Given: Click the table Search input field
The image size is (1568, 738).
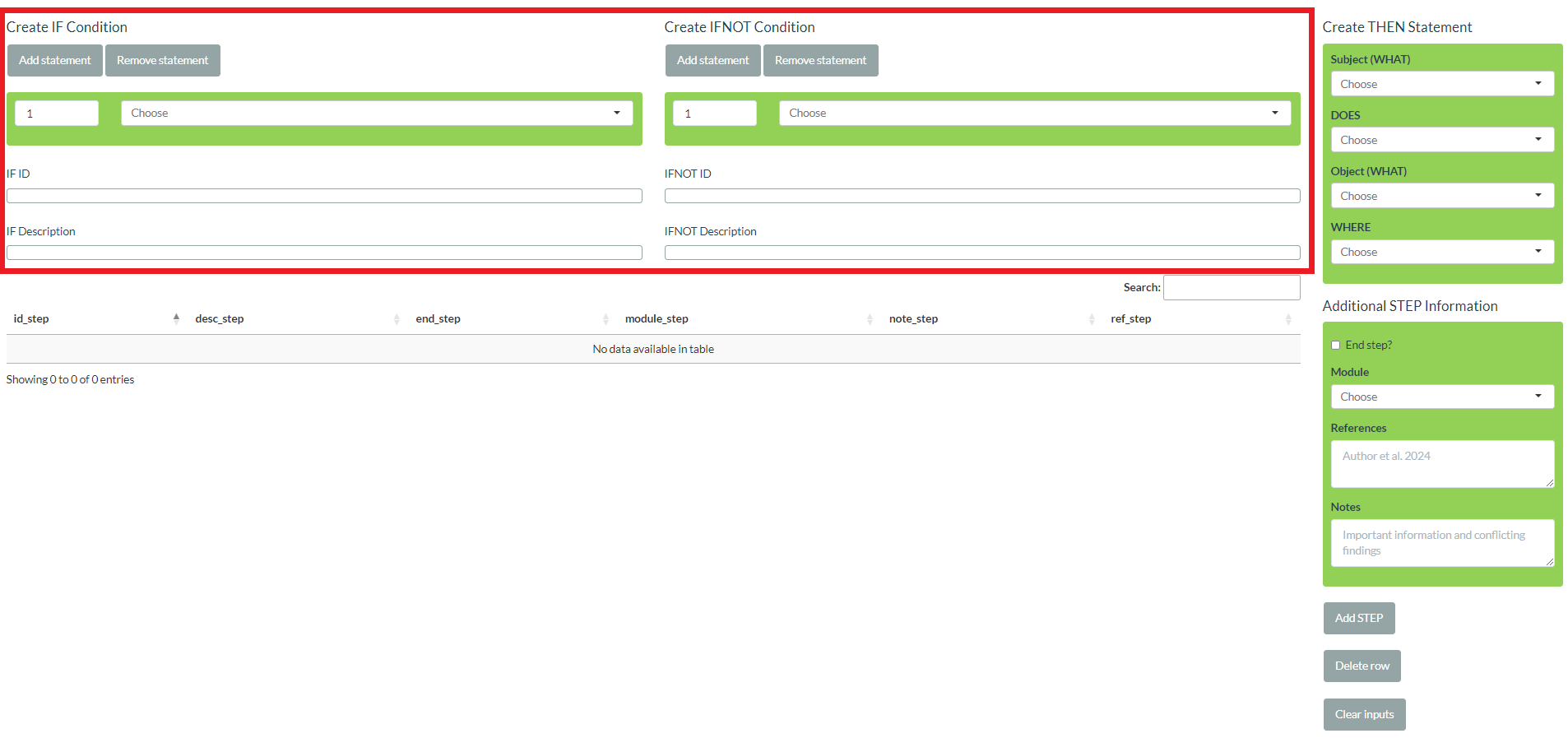Looking at the screenshot, I should 1231,288.
